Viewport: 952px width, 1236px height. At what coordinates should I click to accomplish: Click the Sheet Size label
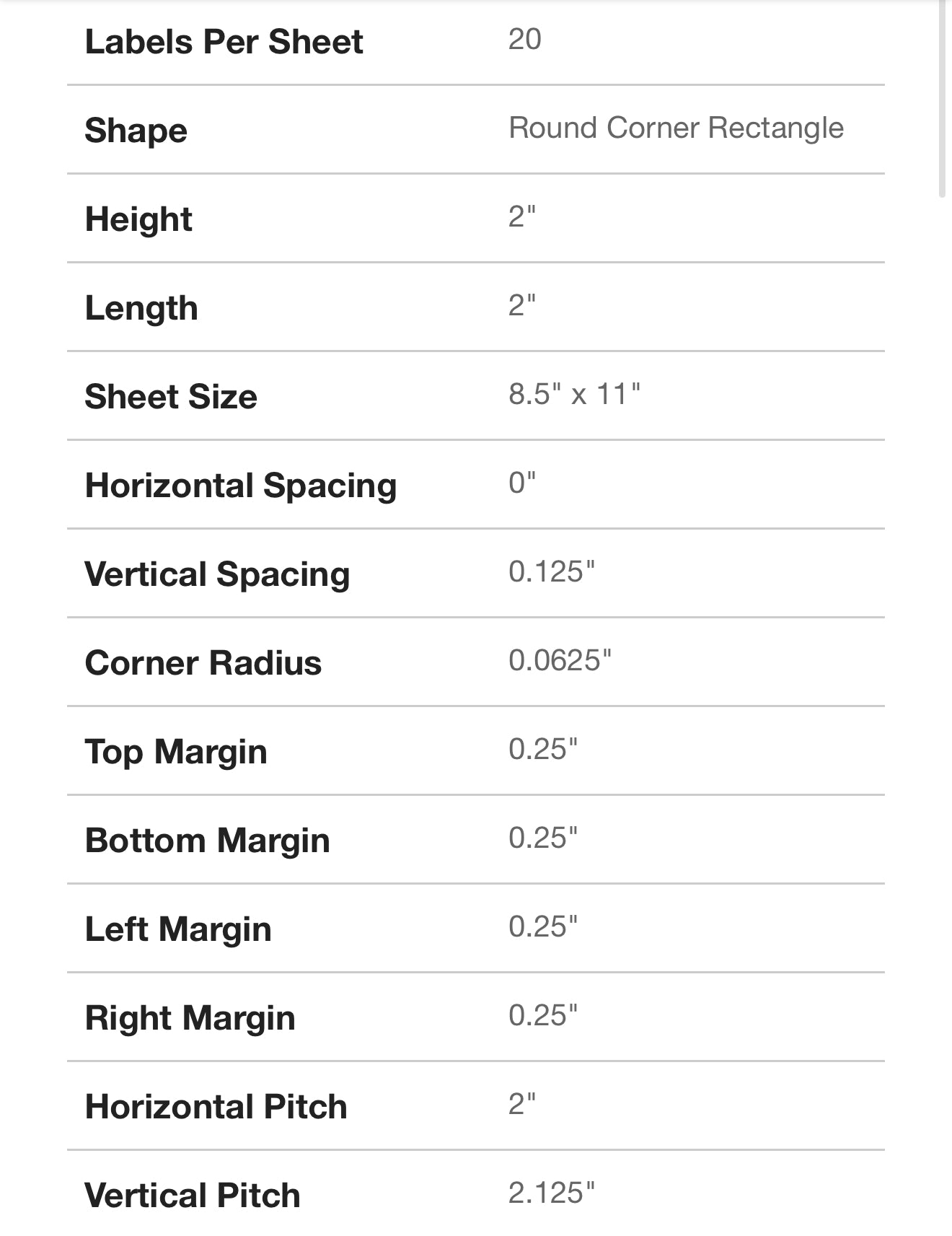[171, 397]
